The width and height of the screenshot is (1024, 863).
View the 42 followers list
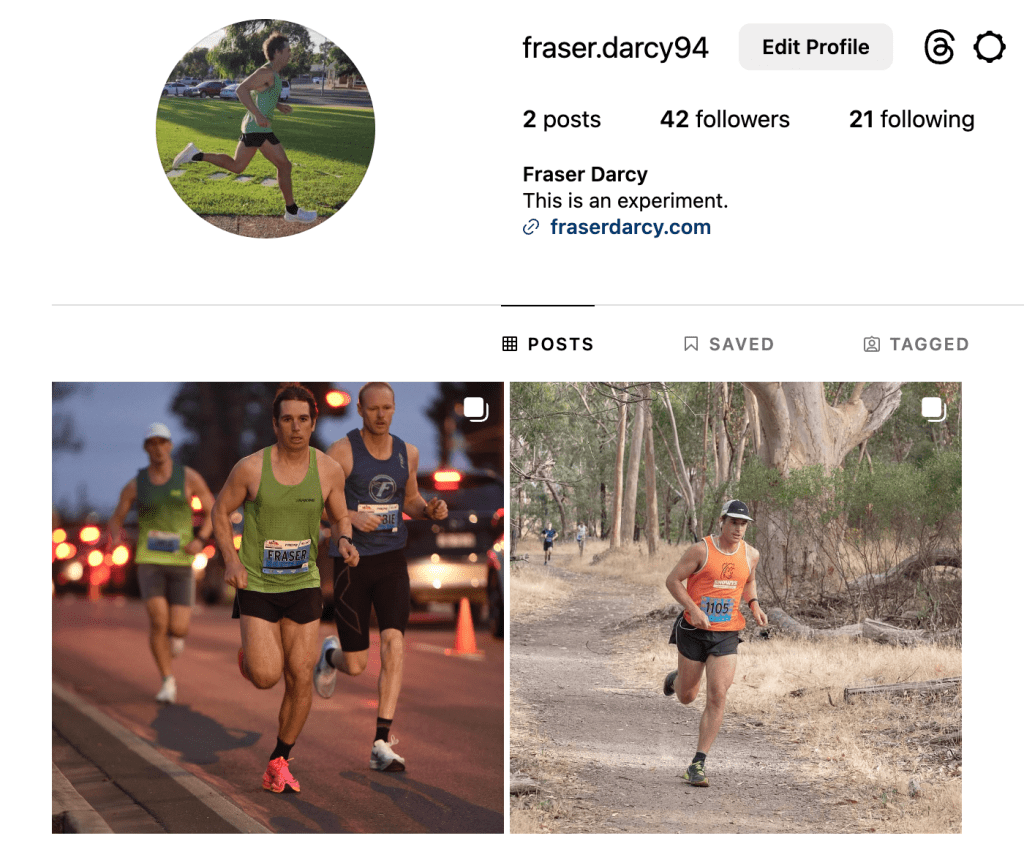pos(725,119)
